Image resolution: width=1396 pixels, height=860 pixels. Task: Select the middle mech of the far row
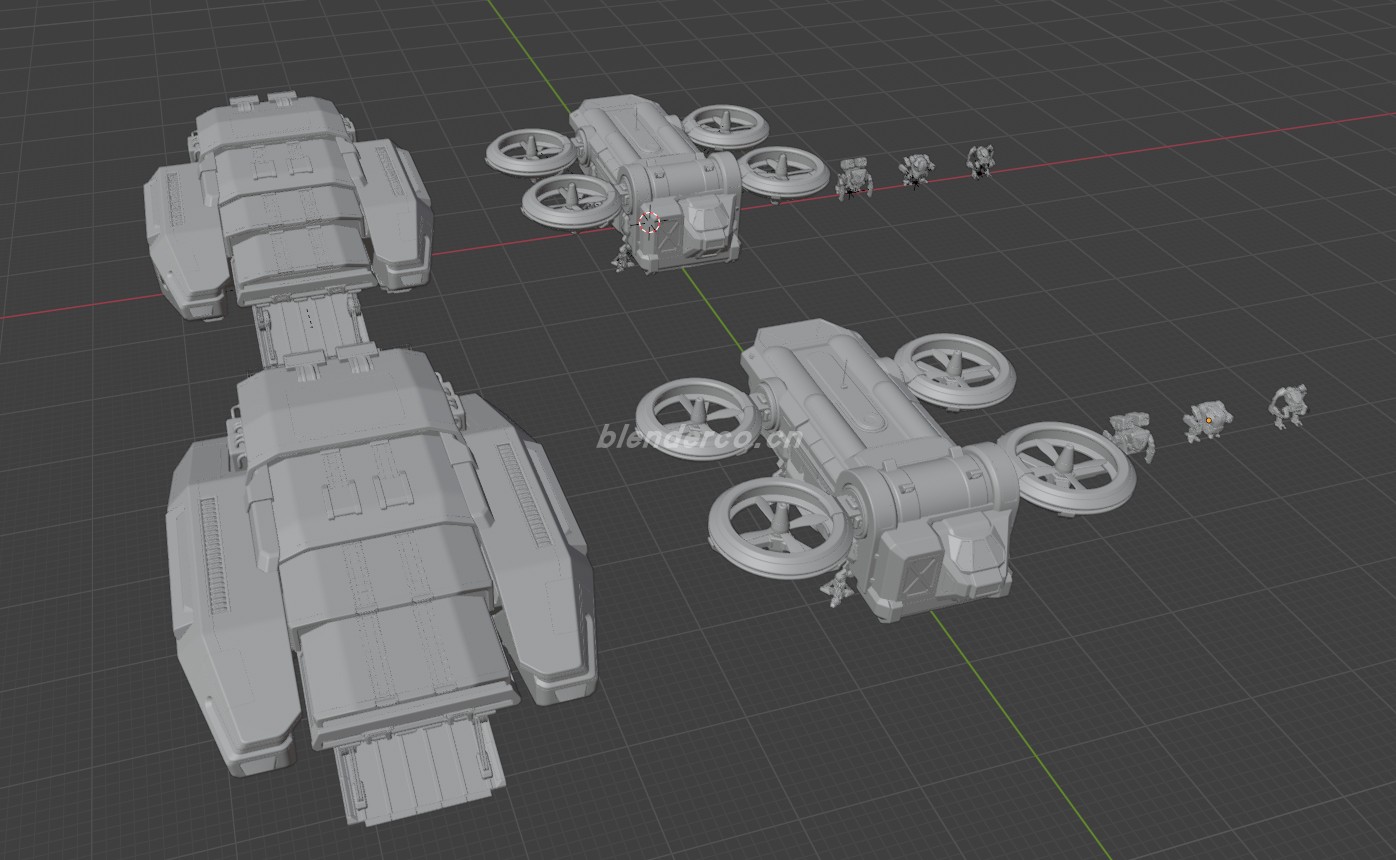(x=915, y=170)
